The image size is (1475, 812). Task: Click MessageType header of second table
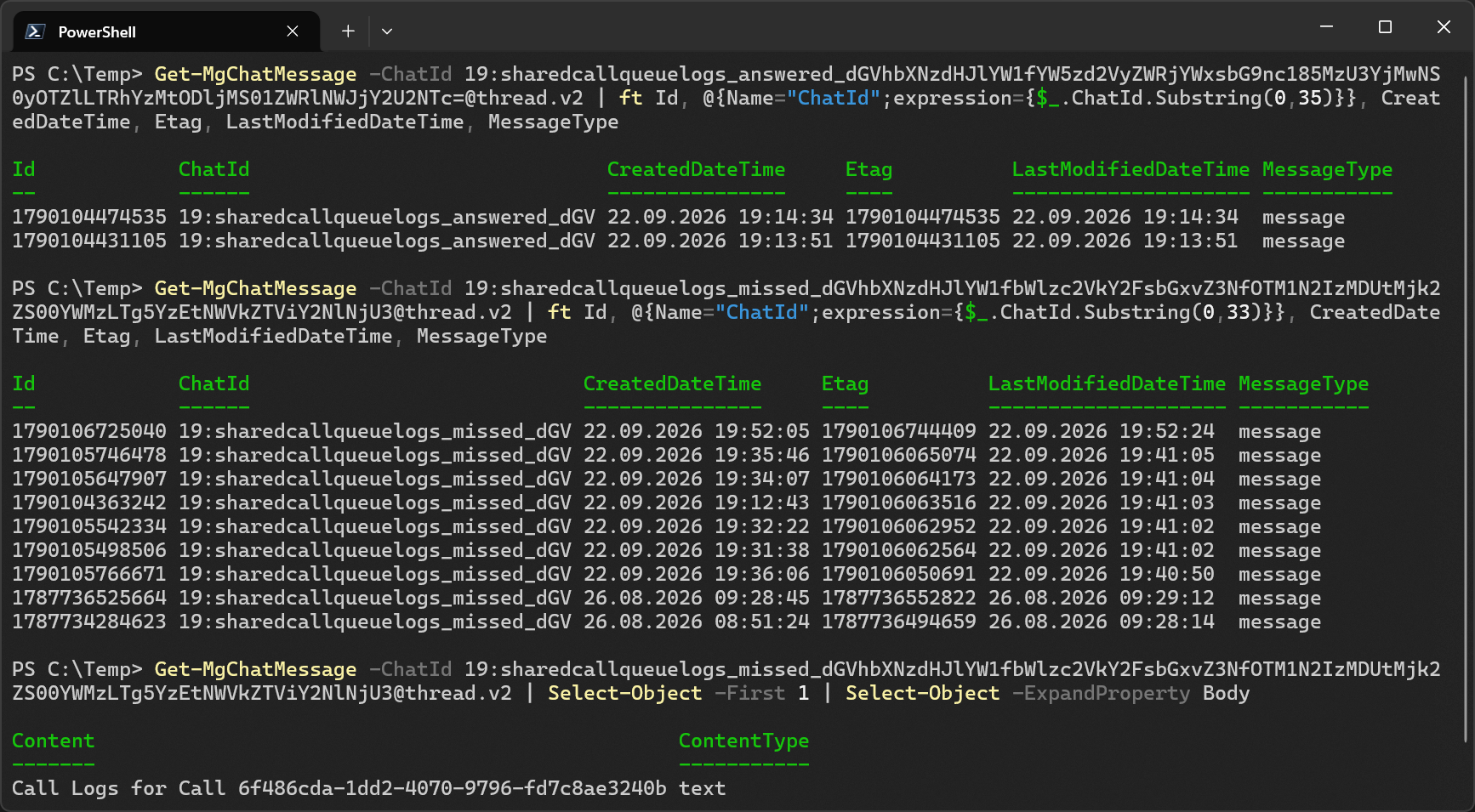click(x=1303, y=383)
